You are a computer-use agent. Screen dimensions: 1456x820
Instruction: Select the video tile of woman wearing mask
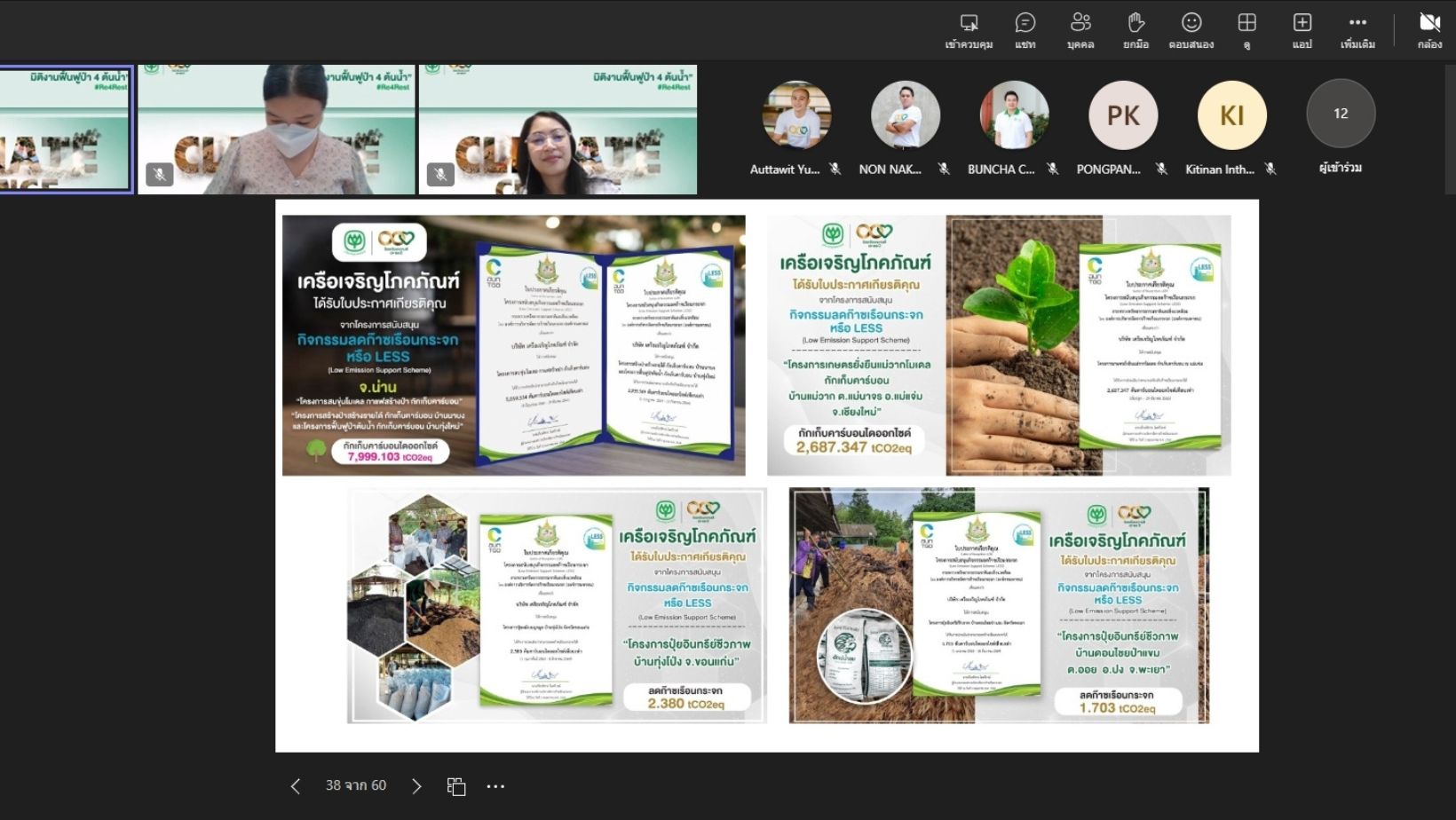(x=276, y=130)
